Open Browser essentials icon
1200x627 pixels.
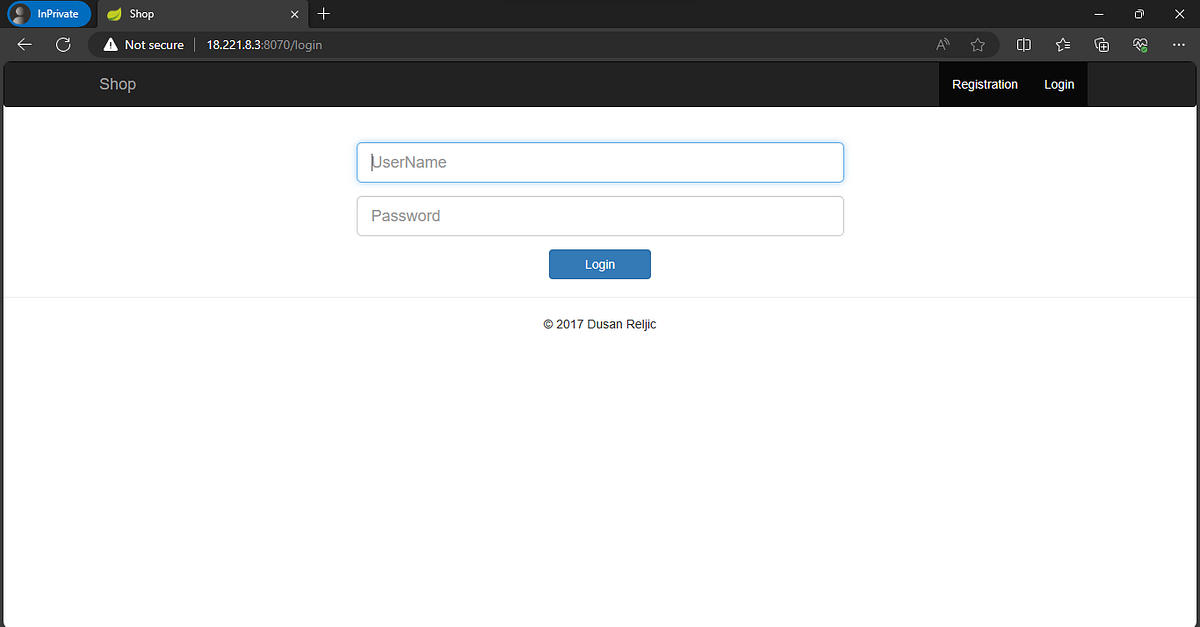(1140, 44)
